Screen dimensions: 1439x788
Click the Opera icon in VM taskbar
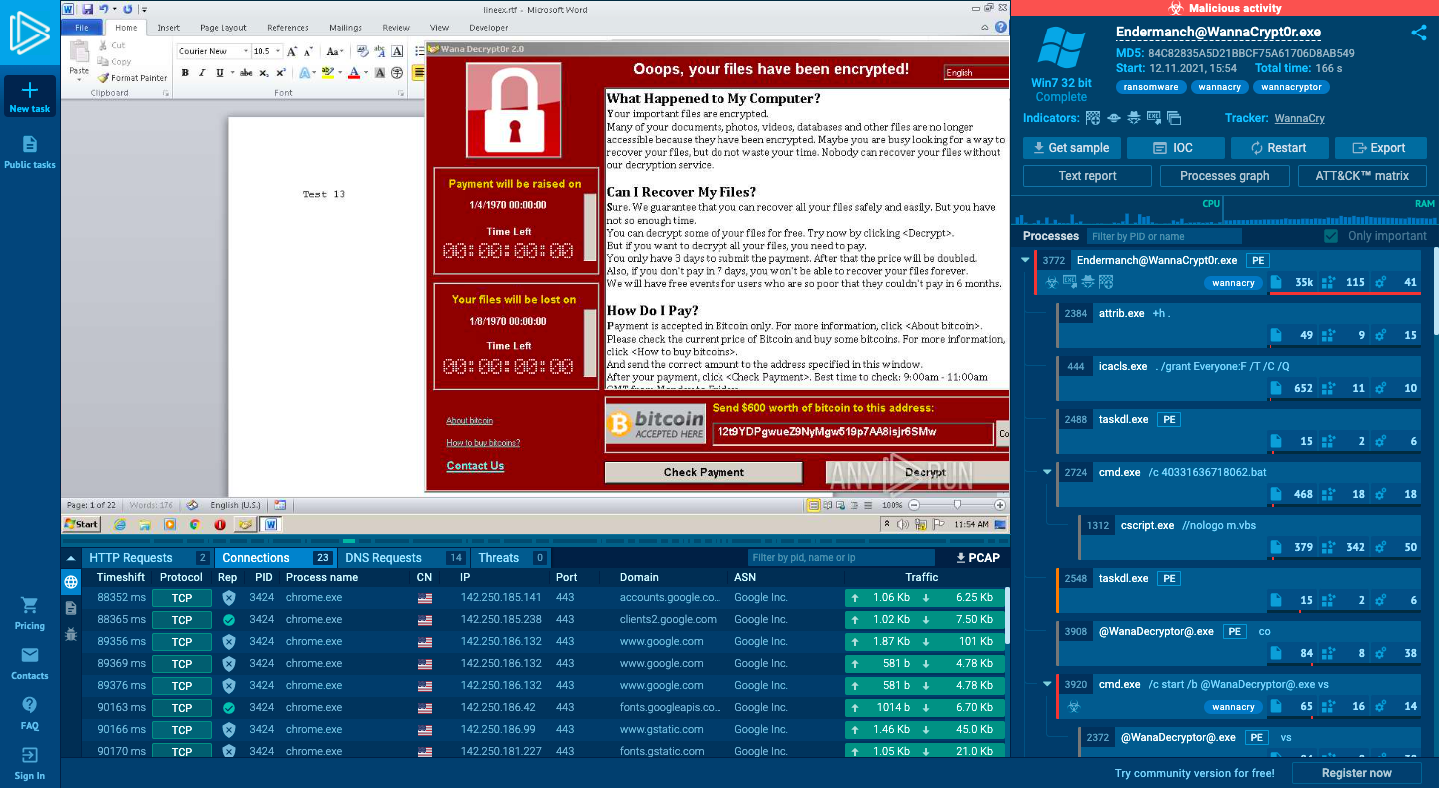(x=220, y=524)
